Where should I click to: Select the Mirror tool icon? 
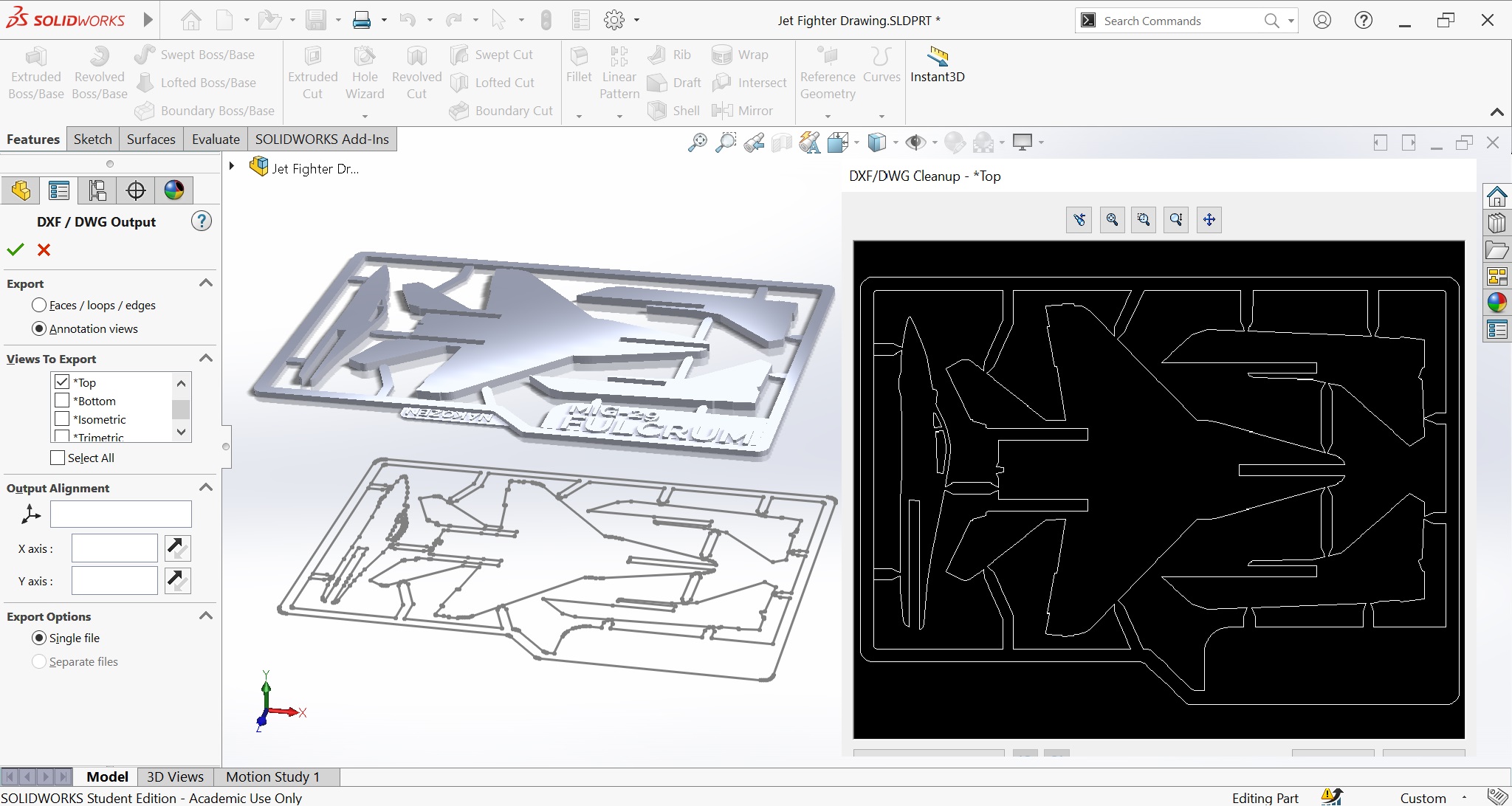click(x=720, y=109)
